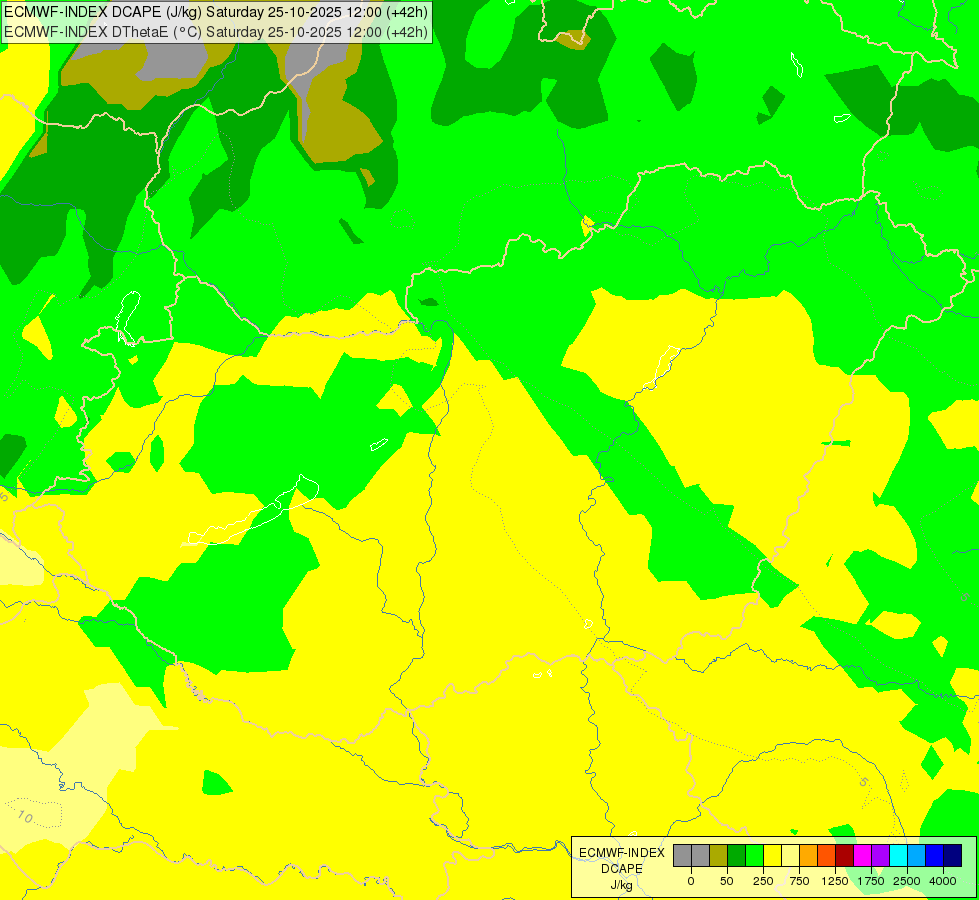Click the red-orange legend swatch
Viewport: 979px width, 900px height.
[827, 855]
